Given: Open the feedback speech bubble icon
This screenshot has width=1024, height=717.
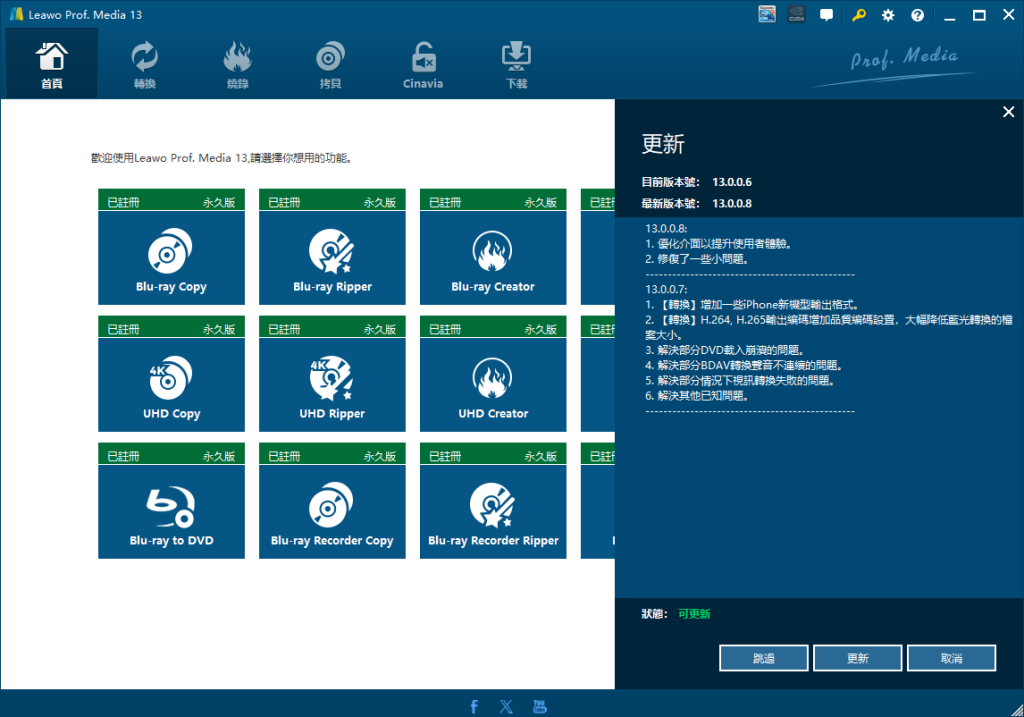Looking at the screenshot, I should click(827, 15).
